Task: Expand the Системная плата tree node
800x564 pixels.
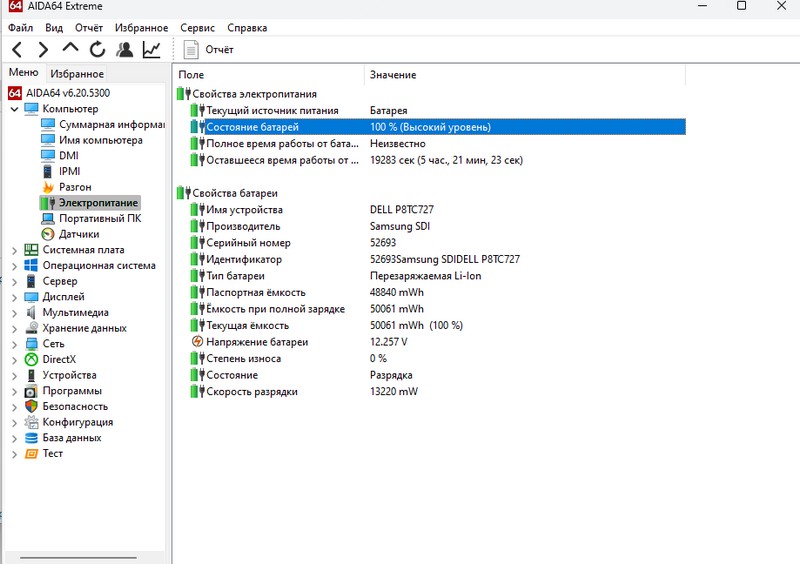Action: pos(14,250)
